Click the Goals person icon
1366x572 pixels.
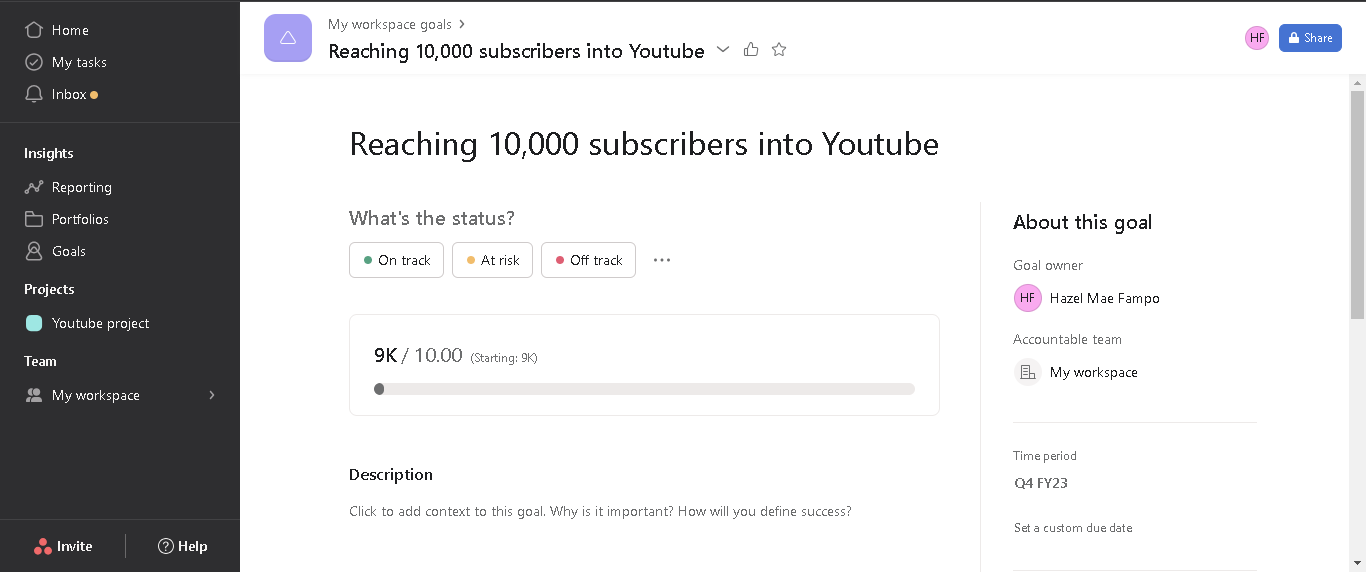click(34, 251)
